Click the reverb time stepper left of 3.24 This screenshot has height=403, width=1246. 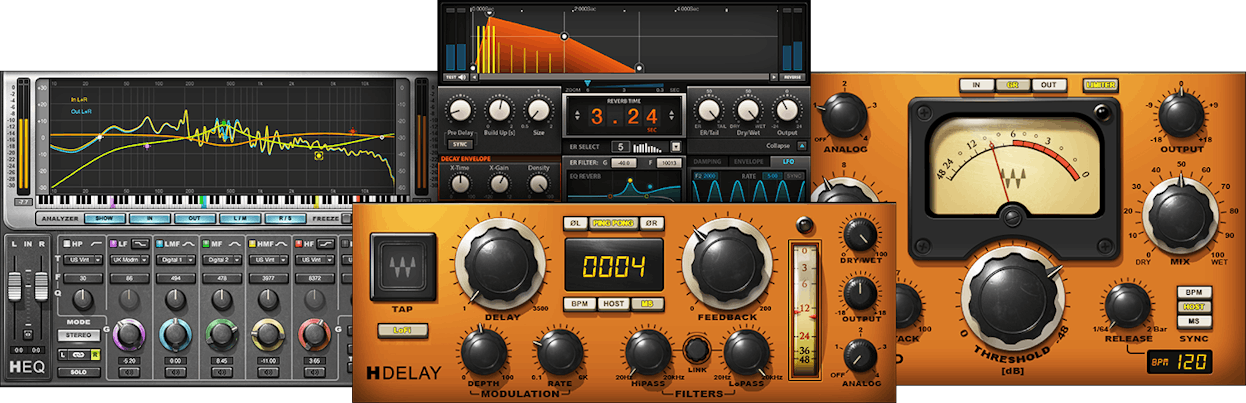577,115
